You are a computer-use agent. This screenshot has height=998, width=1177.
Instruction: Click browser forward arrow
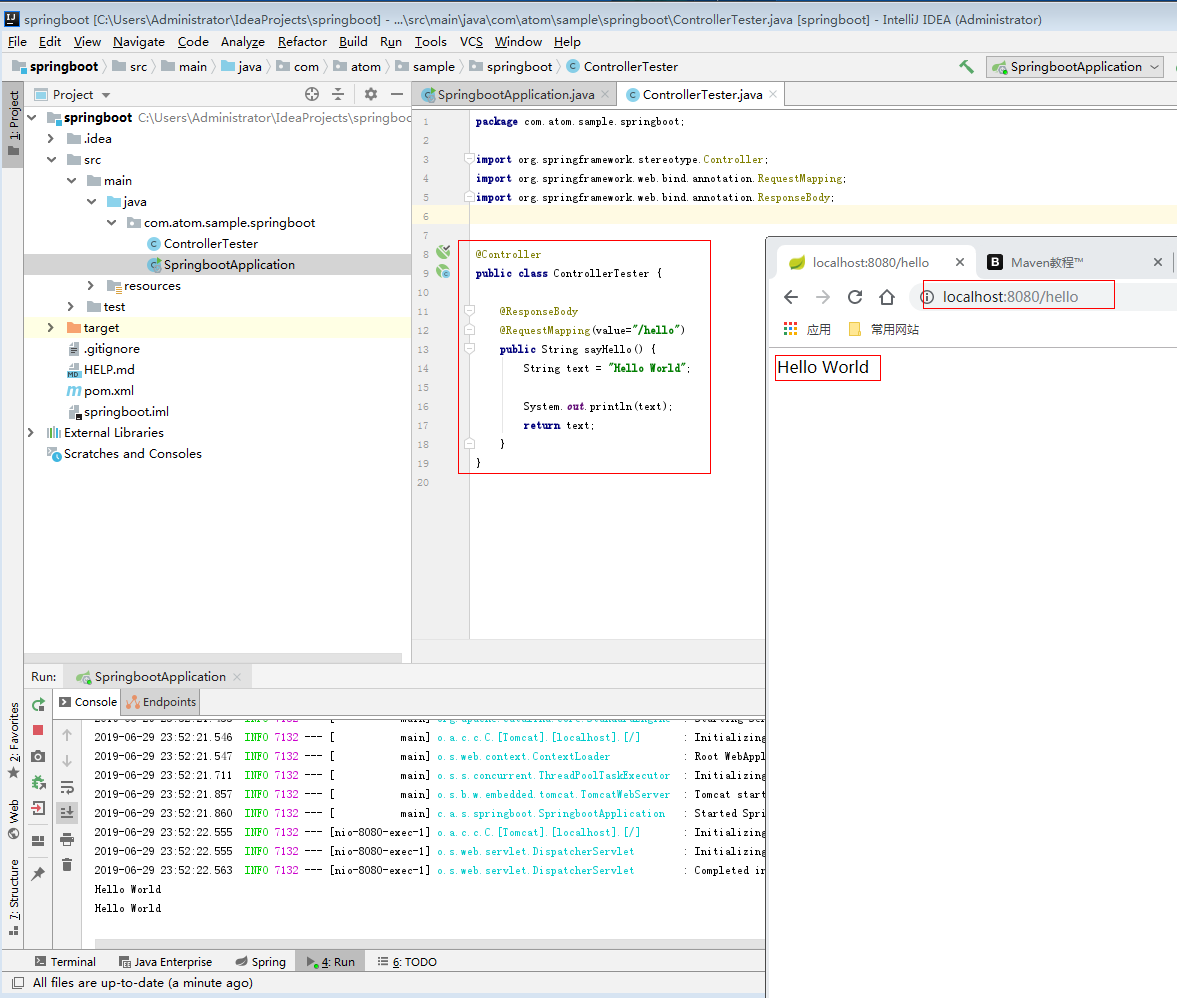click(823, 297)
